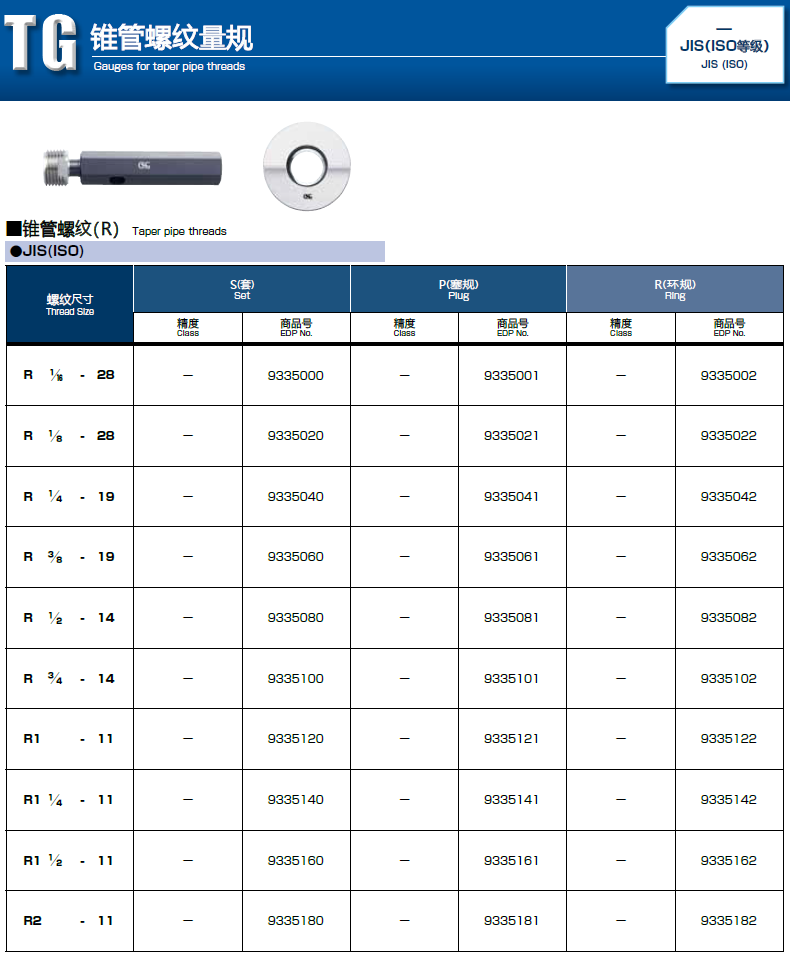
Task: Click the JIS(ISO等级) badge
Action: pyautogui.click(x=724, y=46)
